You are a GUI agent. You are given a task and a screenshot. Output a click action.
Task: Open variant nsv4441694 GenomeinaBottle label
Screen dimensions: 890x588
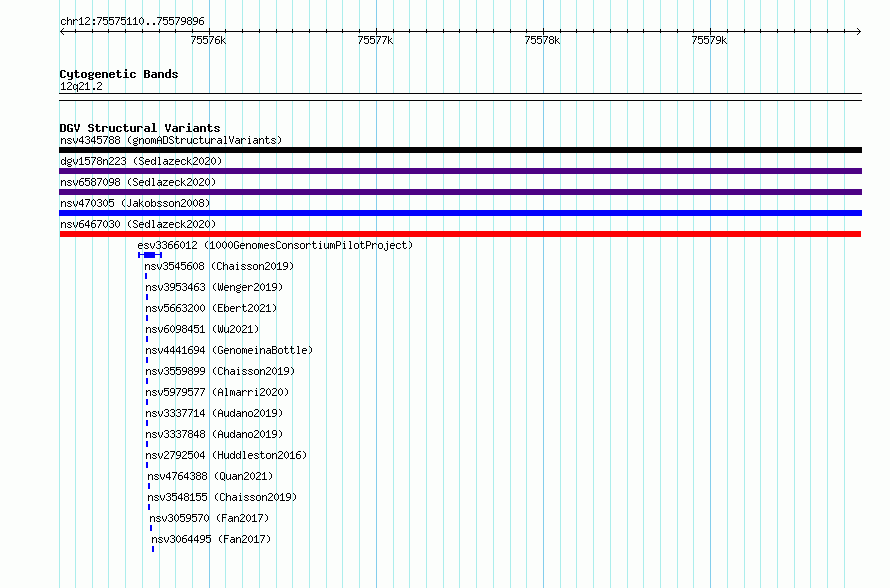229,350
